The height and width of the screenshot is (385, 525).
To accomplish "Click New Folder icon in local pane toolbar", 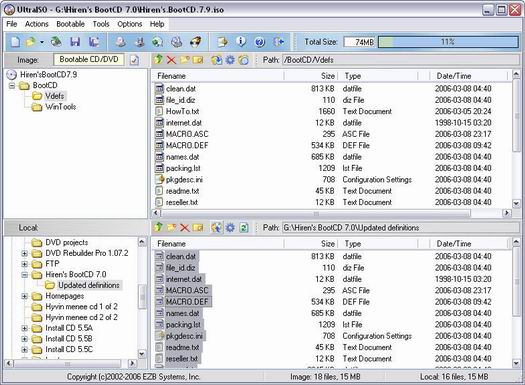I will tap(171, 228).
